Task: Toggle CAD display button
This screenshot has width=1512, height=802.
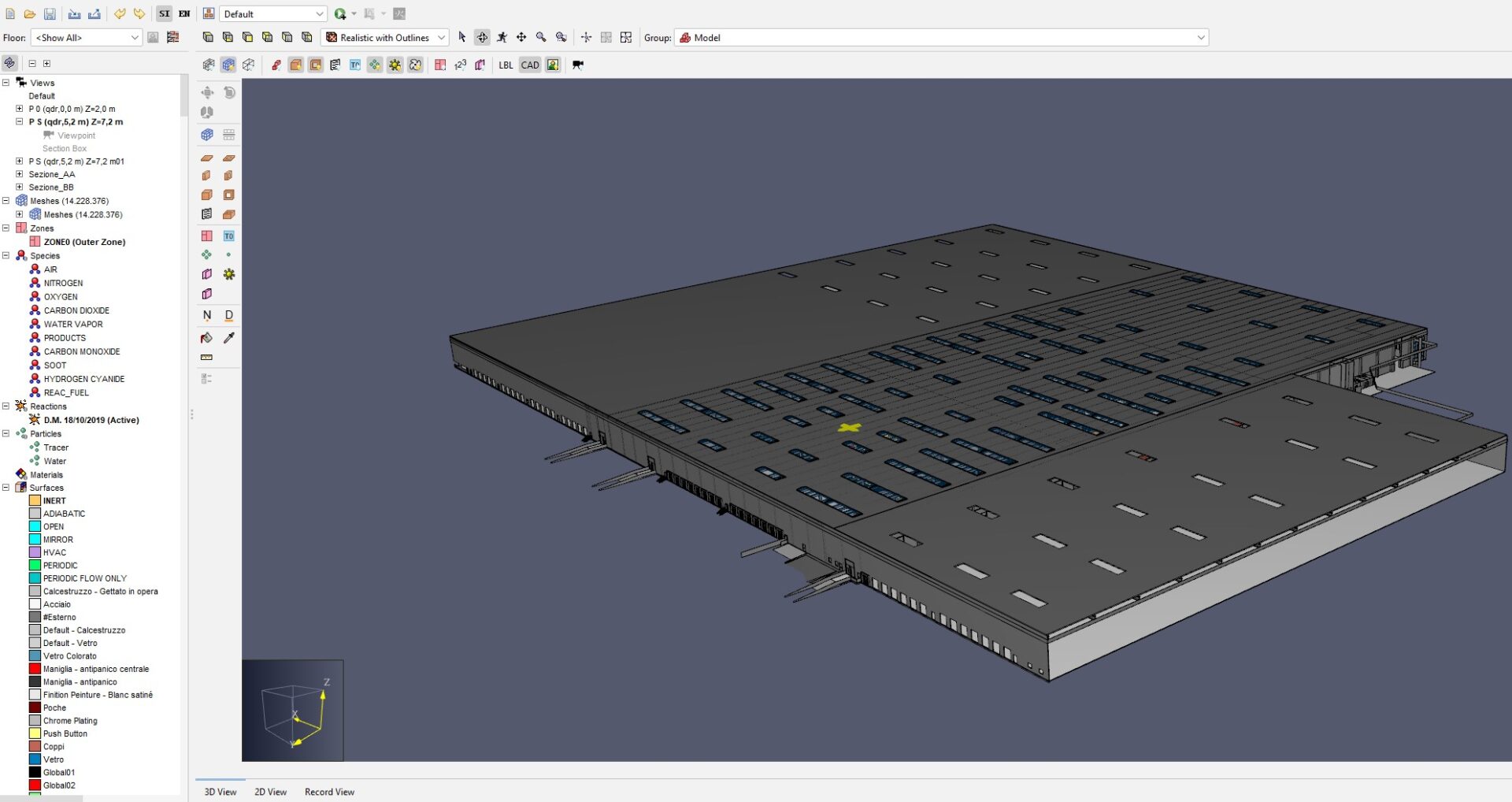Action: 530,65
